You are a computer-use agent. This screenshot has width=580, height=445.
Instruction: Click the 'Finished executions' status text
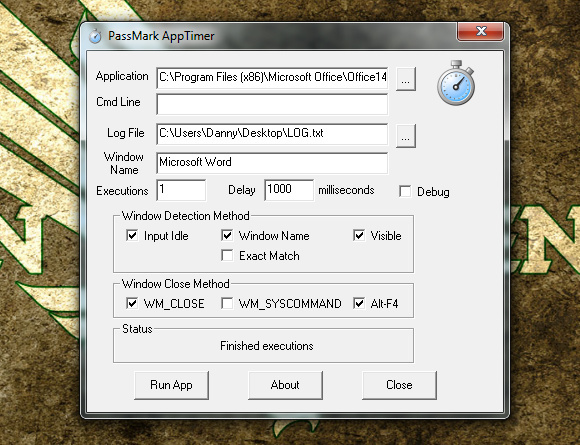(x=267, y=346)
